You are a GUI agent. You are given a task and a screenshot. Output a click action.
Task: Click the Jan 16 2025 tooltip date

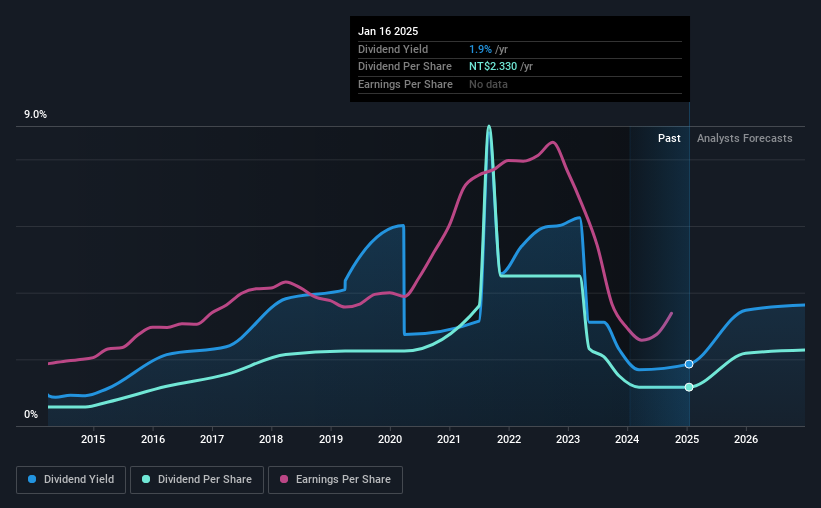click(x=388, y=31)
